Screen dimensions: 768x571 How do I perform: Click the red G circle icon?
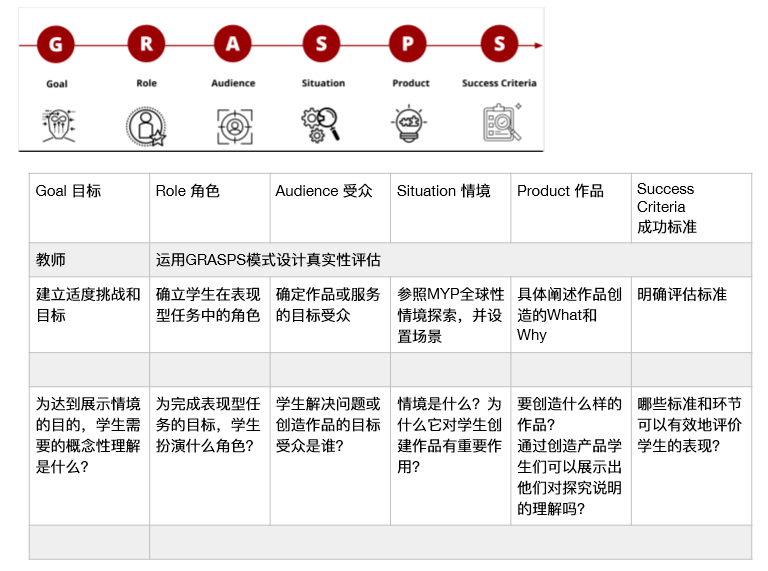56,45
